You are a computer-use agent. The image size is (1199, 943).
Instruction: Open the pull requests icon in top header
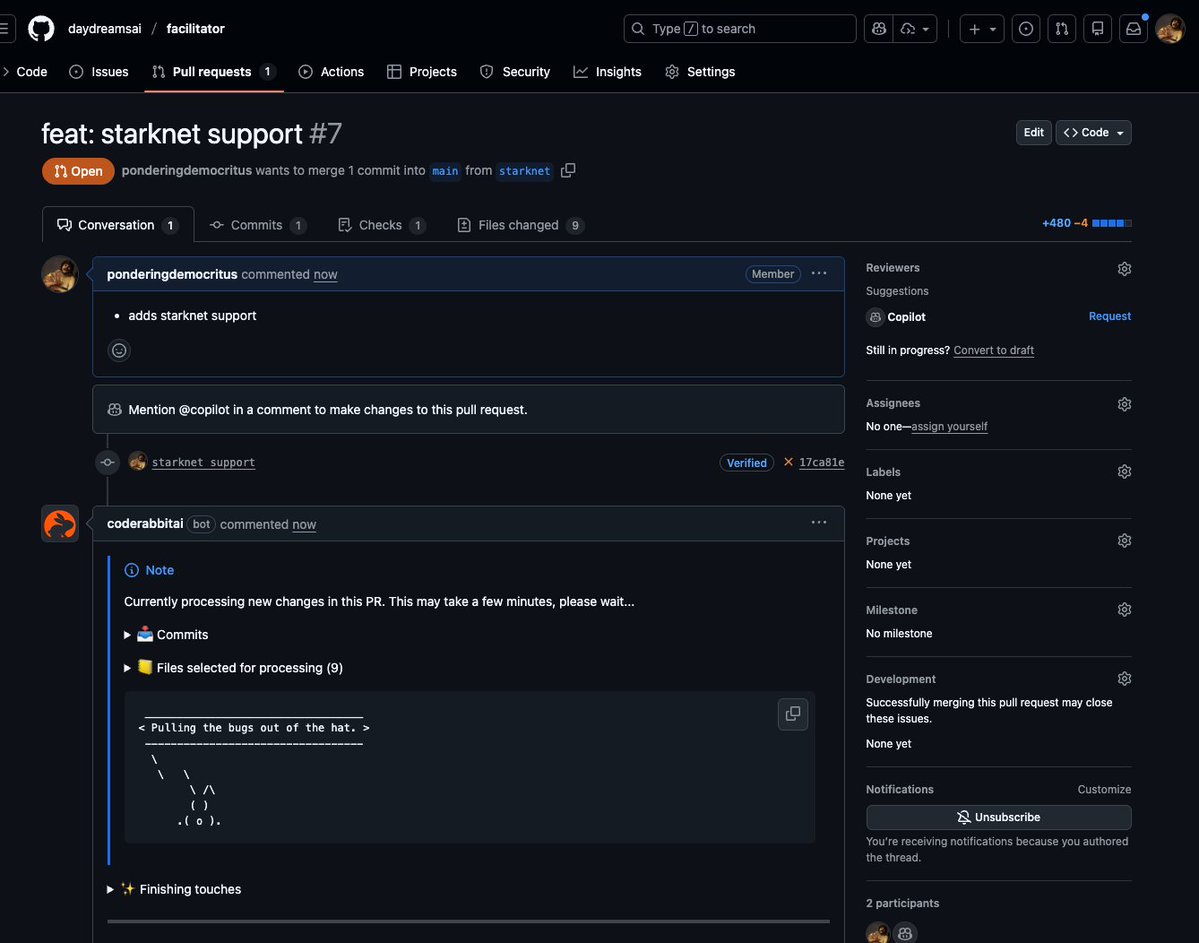coord(1061,29)
